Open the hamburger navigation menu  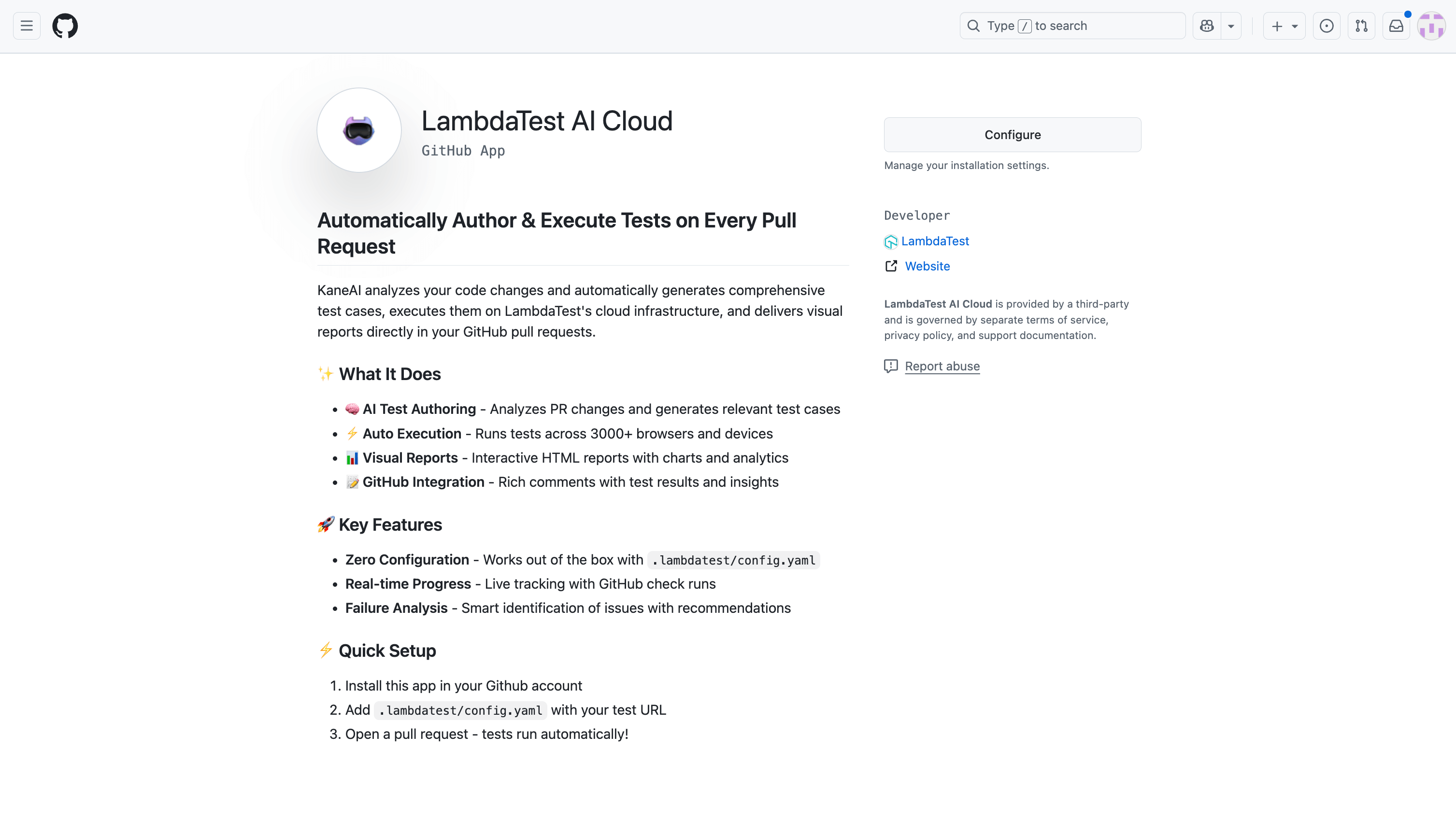point(27,26)
